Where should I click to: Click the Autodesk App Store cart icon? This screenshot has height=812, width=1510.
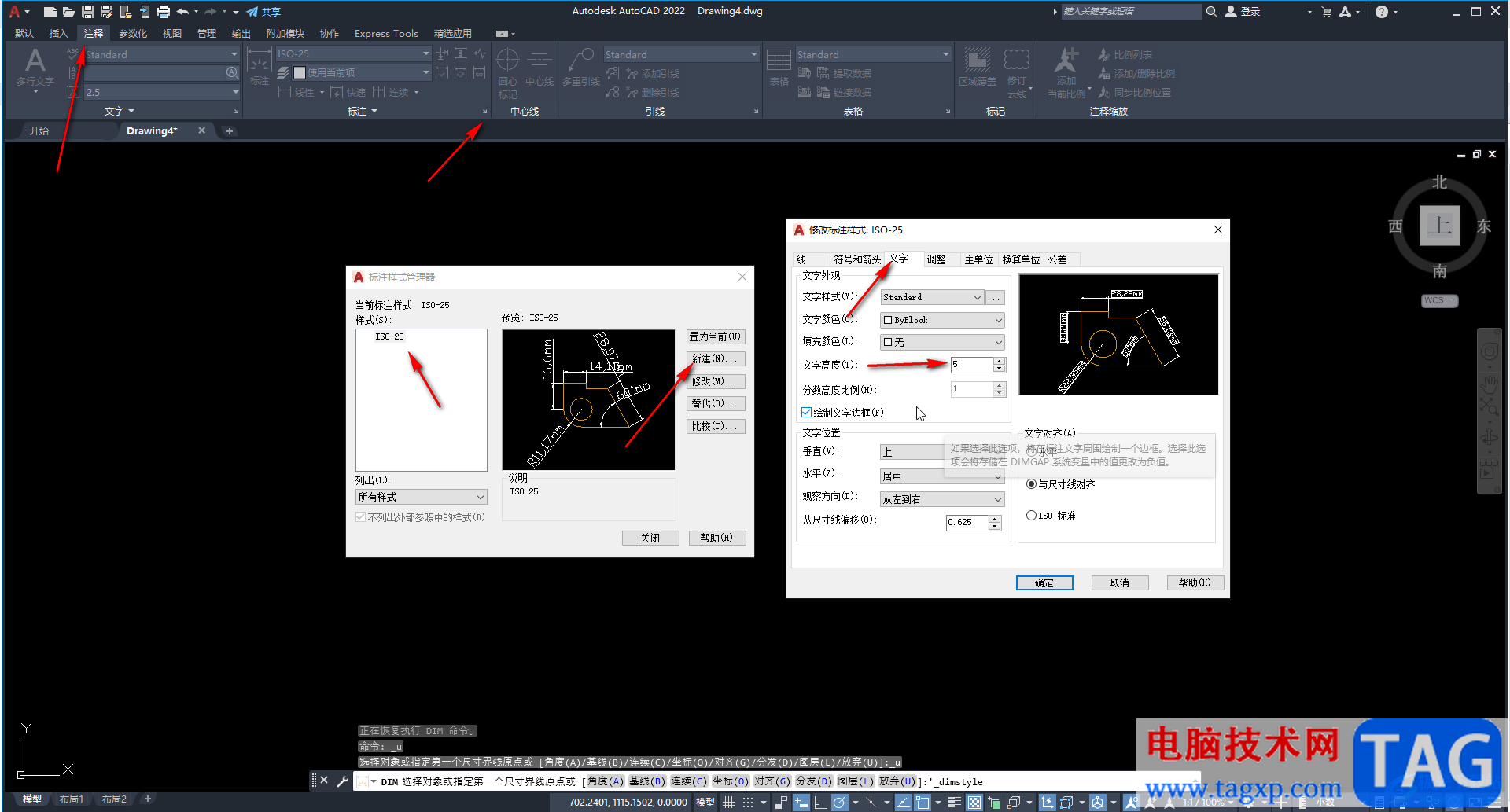1327,12
